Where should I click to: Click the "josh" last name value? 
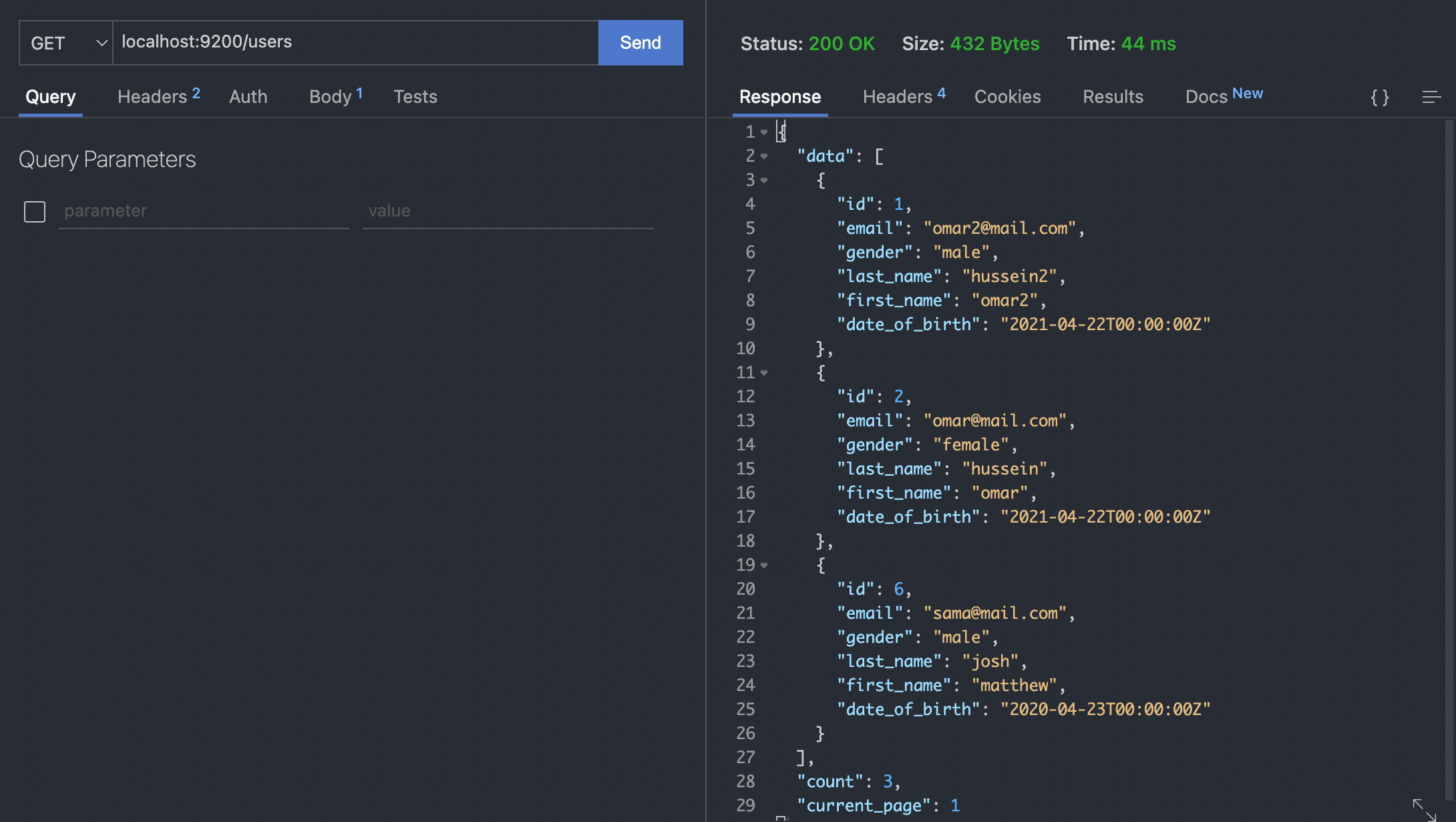click(990, 662)
